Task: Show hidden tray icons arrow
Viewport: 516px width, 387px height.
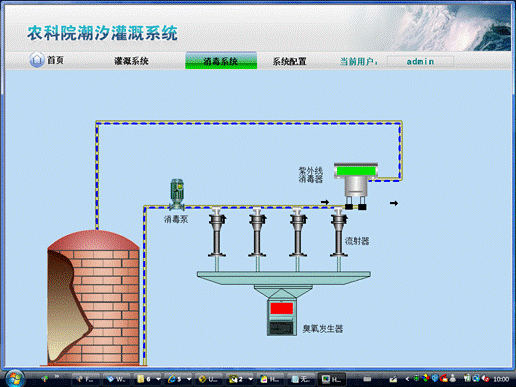Action: coord(407,379)
